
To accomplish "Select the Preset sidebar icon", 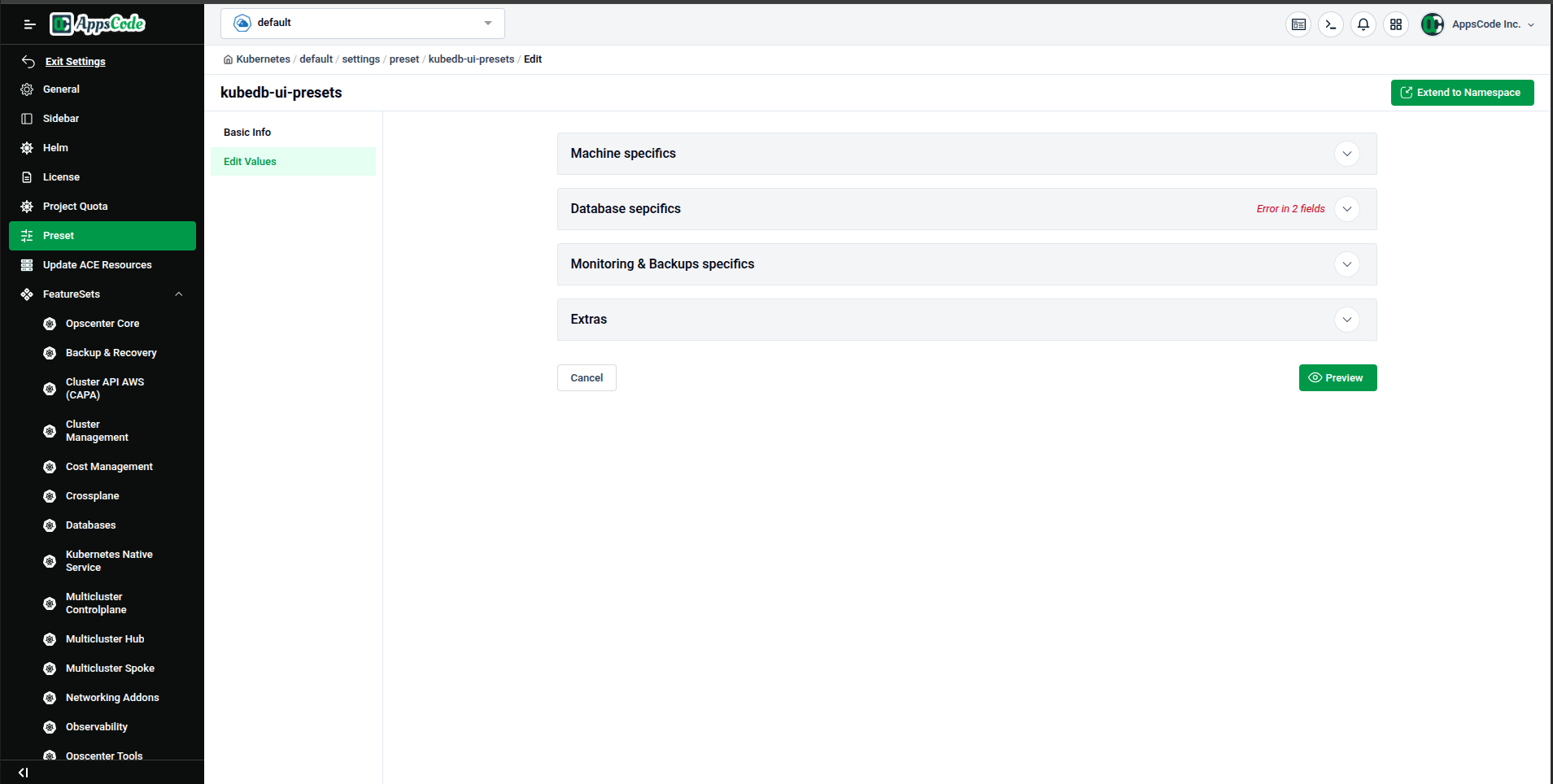I will coord(27,235).
